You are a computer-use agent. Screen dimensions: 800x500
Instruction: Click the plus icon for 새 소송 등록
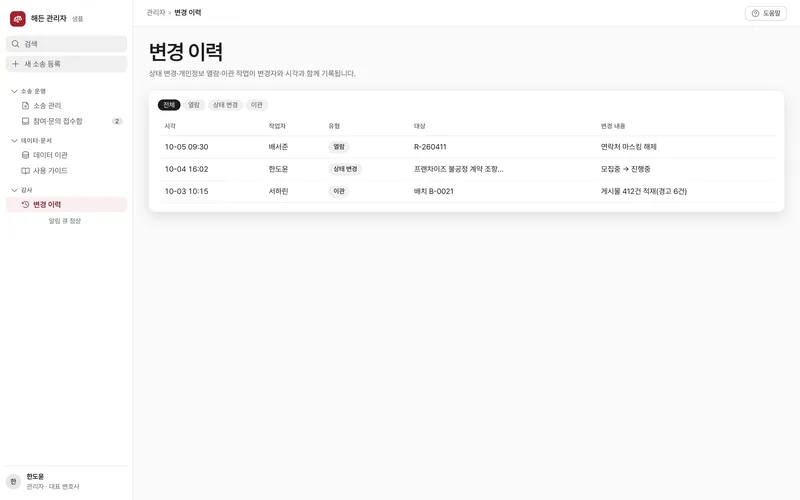15,64
